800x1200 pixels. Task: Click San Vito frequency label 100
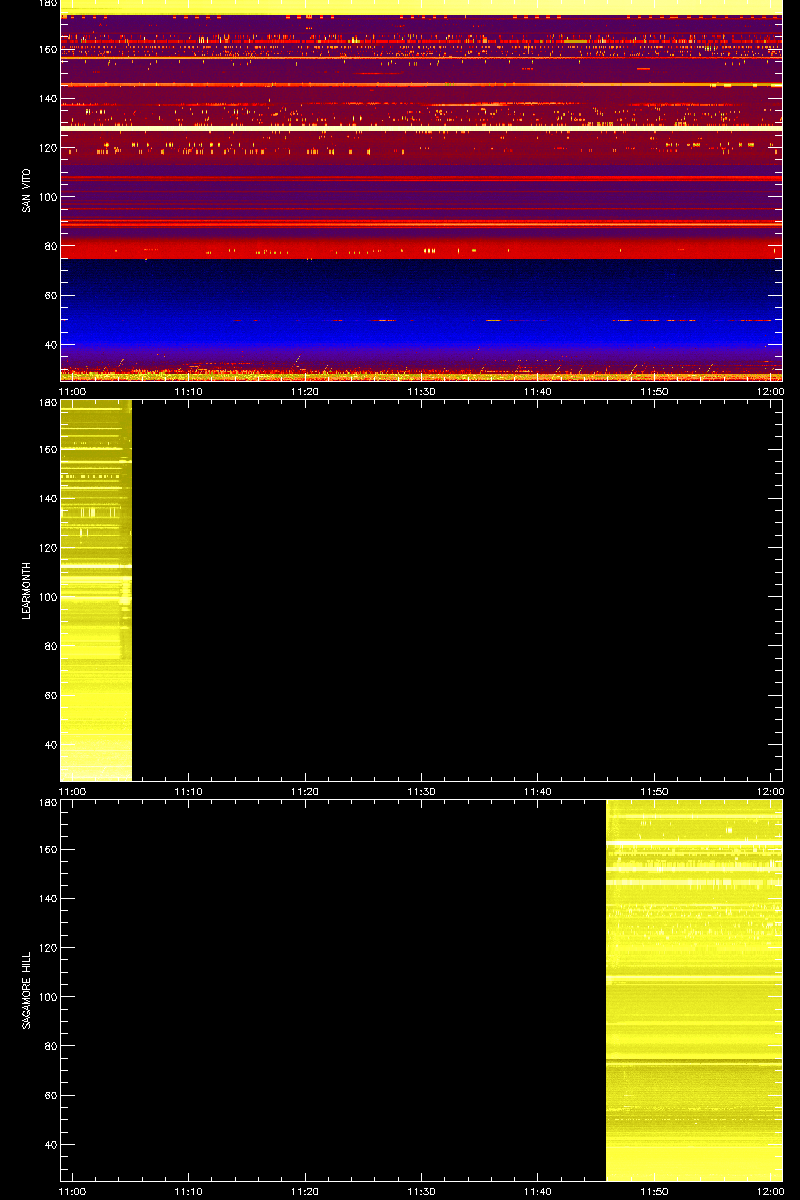(46, 197)
